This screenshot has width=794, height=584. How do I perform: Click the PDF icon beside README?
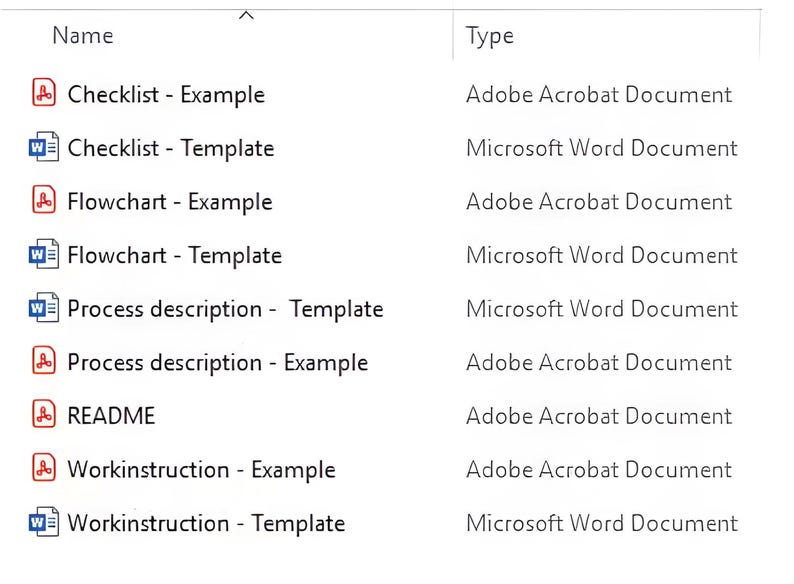pos(44,414)
